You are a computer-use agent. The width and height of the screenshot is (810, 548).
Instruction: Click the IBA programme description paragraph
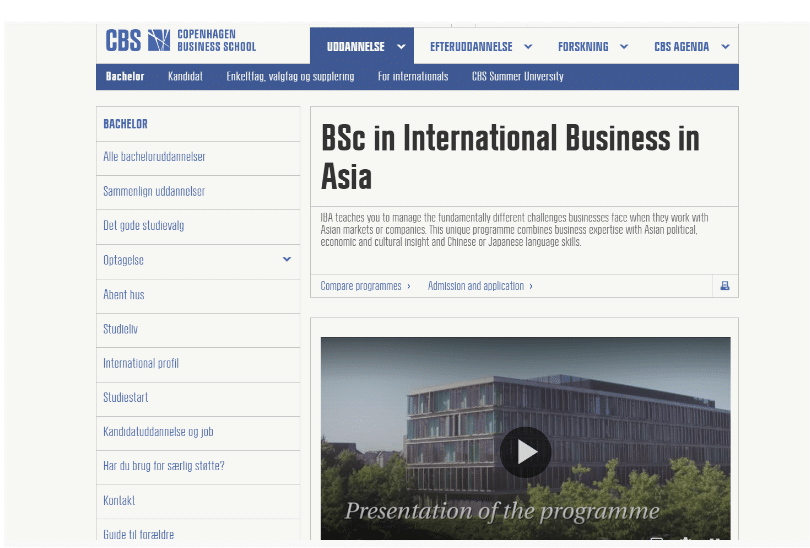[x=514, y=230]
